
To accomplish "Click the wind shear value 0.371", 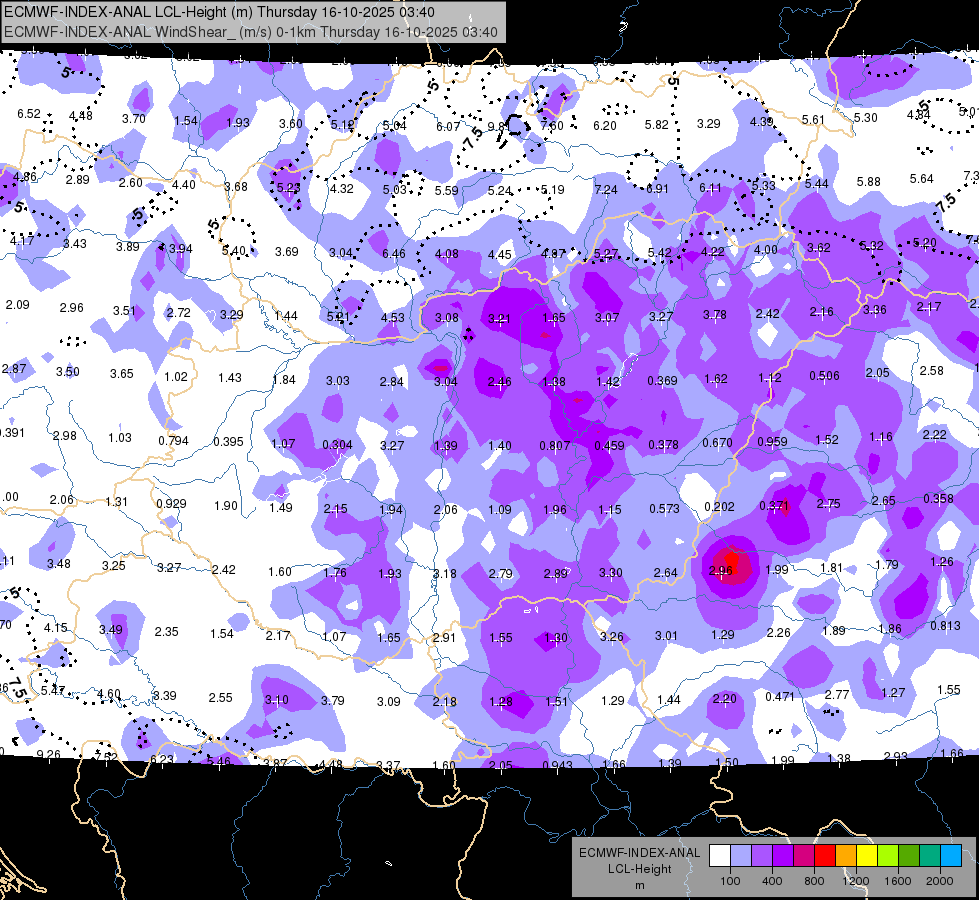I will pos(774,506).
